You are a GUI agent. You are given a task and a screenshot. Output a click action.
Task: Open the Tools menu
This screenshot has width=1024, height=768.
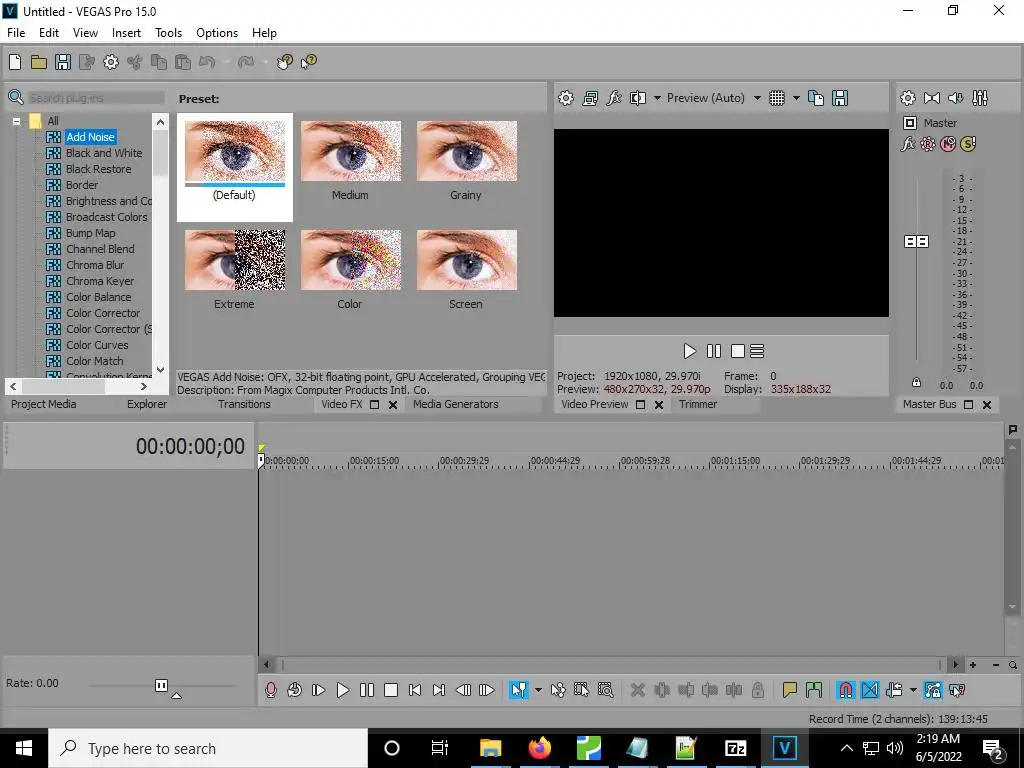[x=168, y=33]
